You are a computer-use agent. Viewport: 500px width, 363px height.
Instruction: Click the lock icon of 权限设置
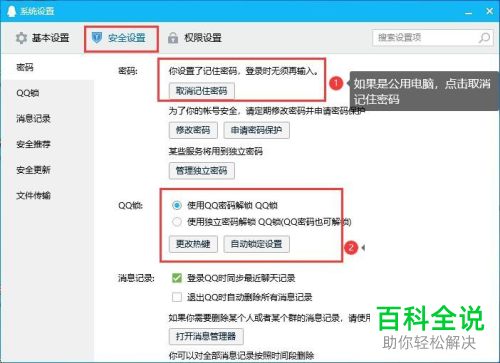173,38
